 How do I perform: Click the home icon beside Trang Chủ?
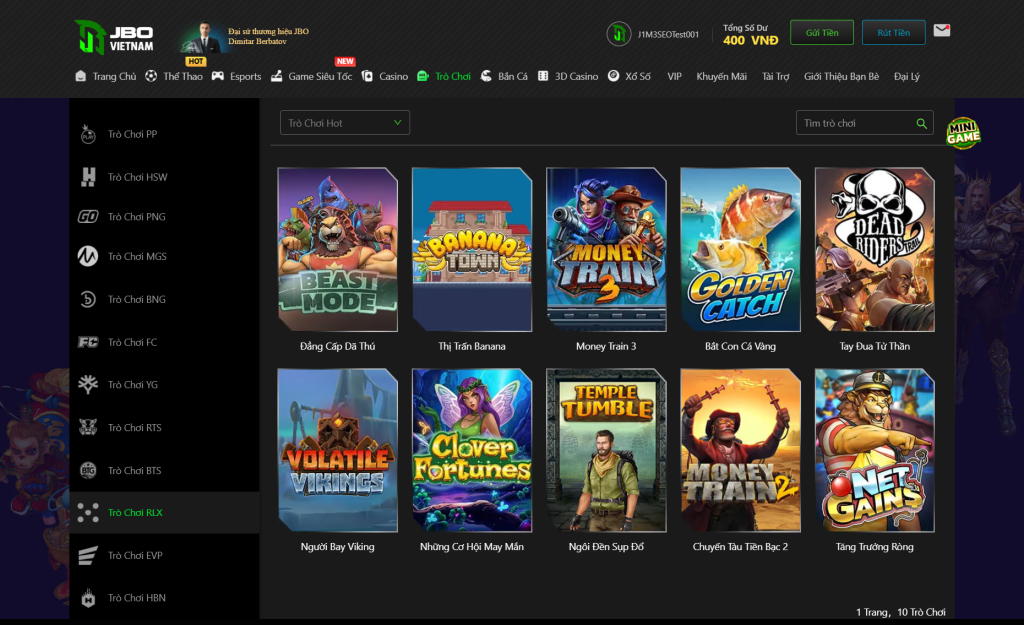80,76
